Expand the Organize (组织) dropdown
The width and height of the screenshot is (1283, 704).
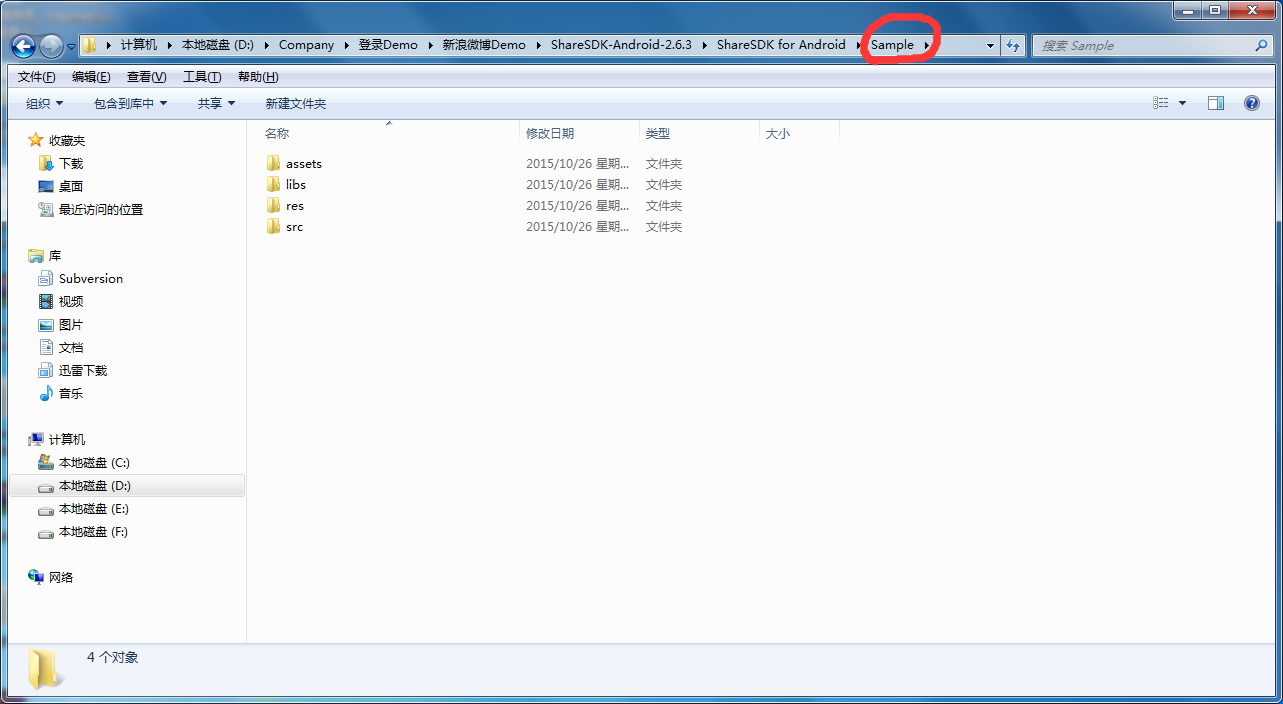45,103
